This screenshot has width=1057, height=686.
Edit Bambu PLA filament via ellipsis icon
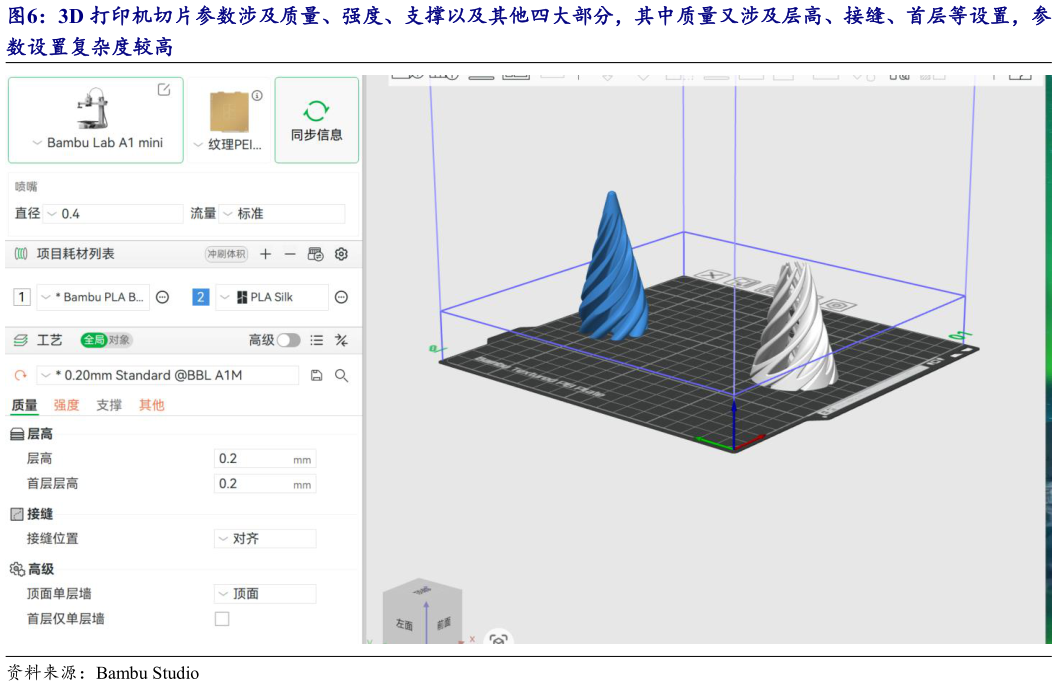tap(162, 297)
